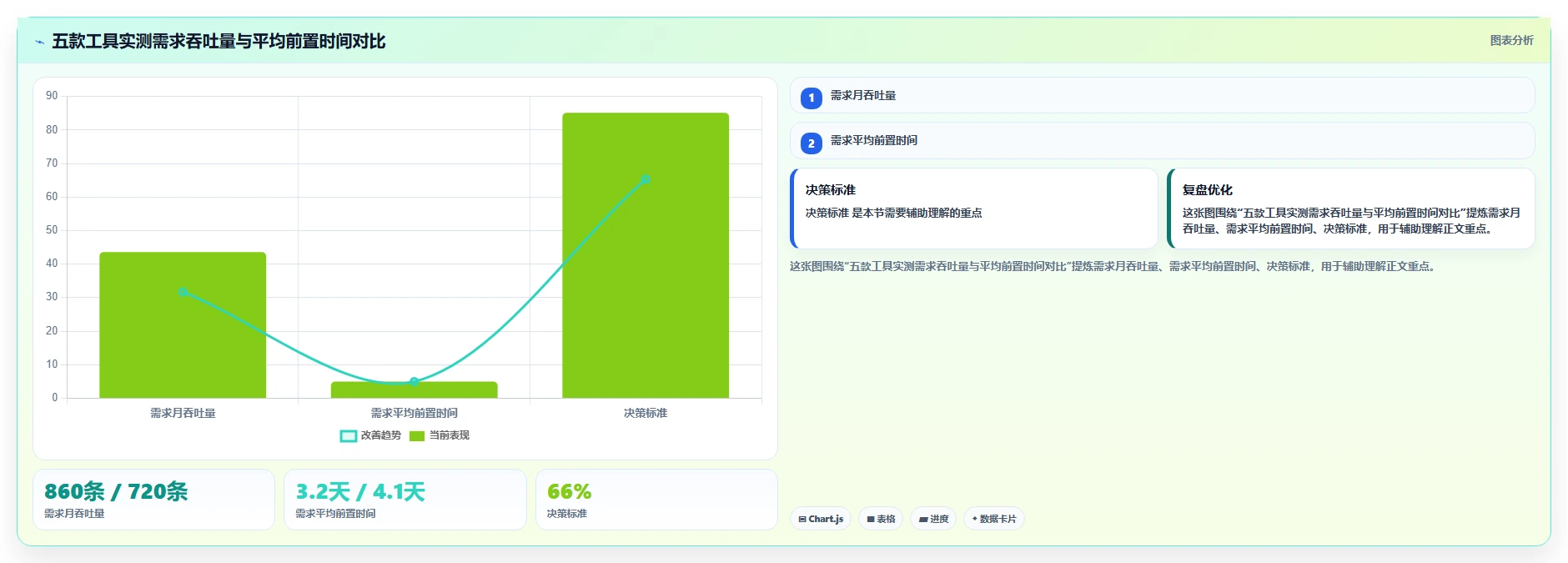Click the 860条 / 720条 metric card

click(153, 500)
